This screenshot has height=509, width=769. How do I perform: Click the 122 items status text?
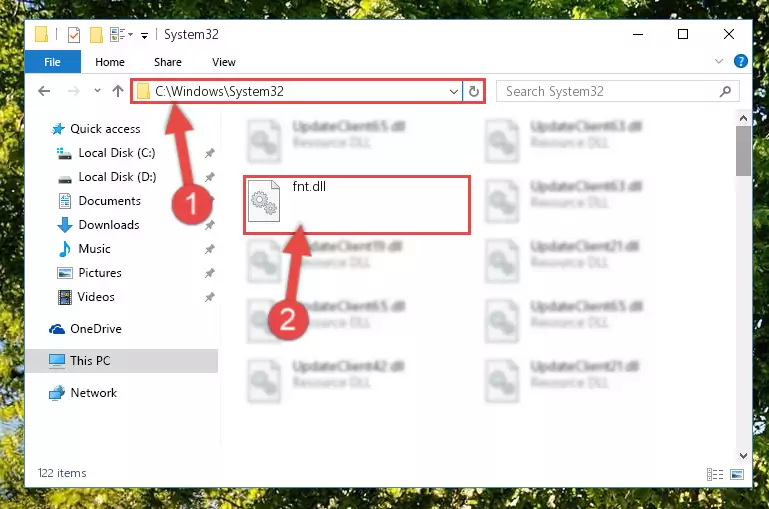pos(62,473)
